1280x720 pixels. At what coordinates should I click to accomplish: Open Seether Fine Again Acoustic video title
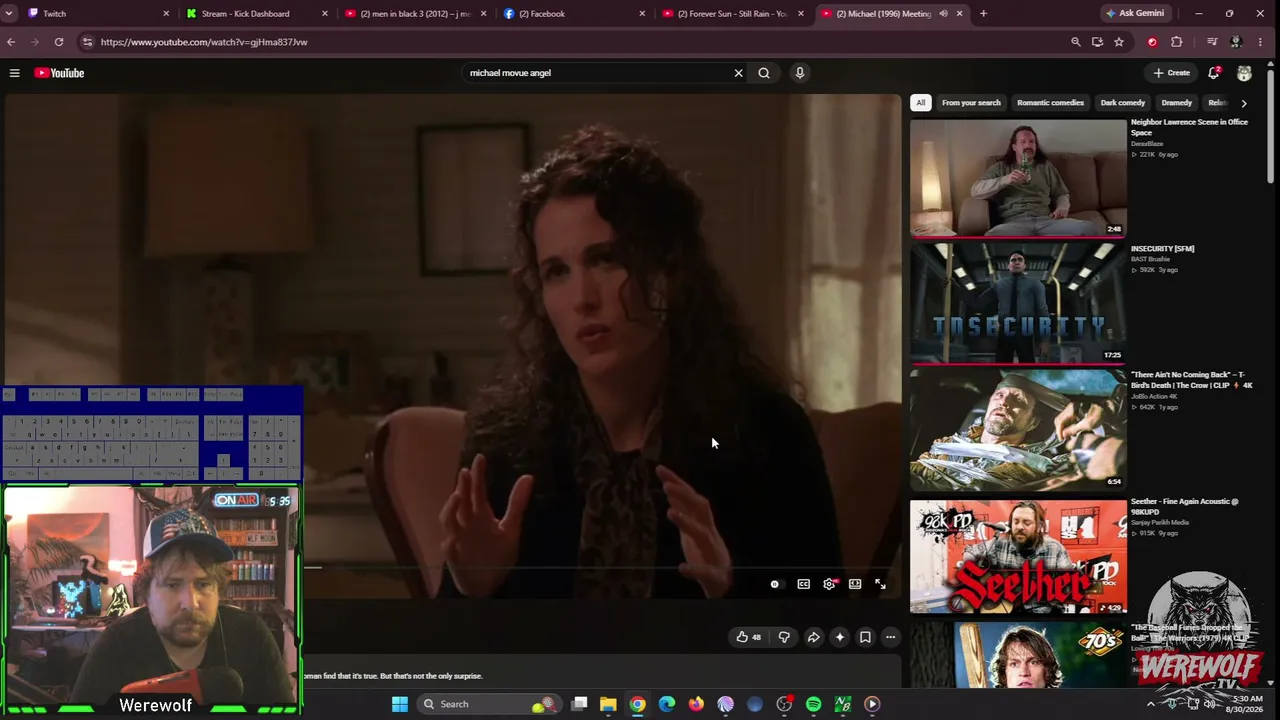click(1184, 507)
